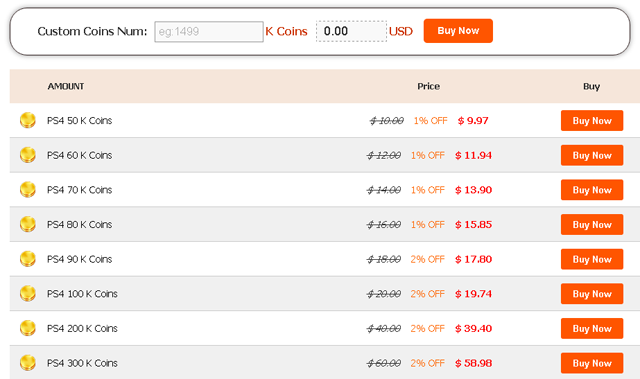The height and width of the screenshot is (379, 640).
Task: Buy Now for PS4 100 K Coins
Action: tap(592, 294)
